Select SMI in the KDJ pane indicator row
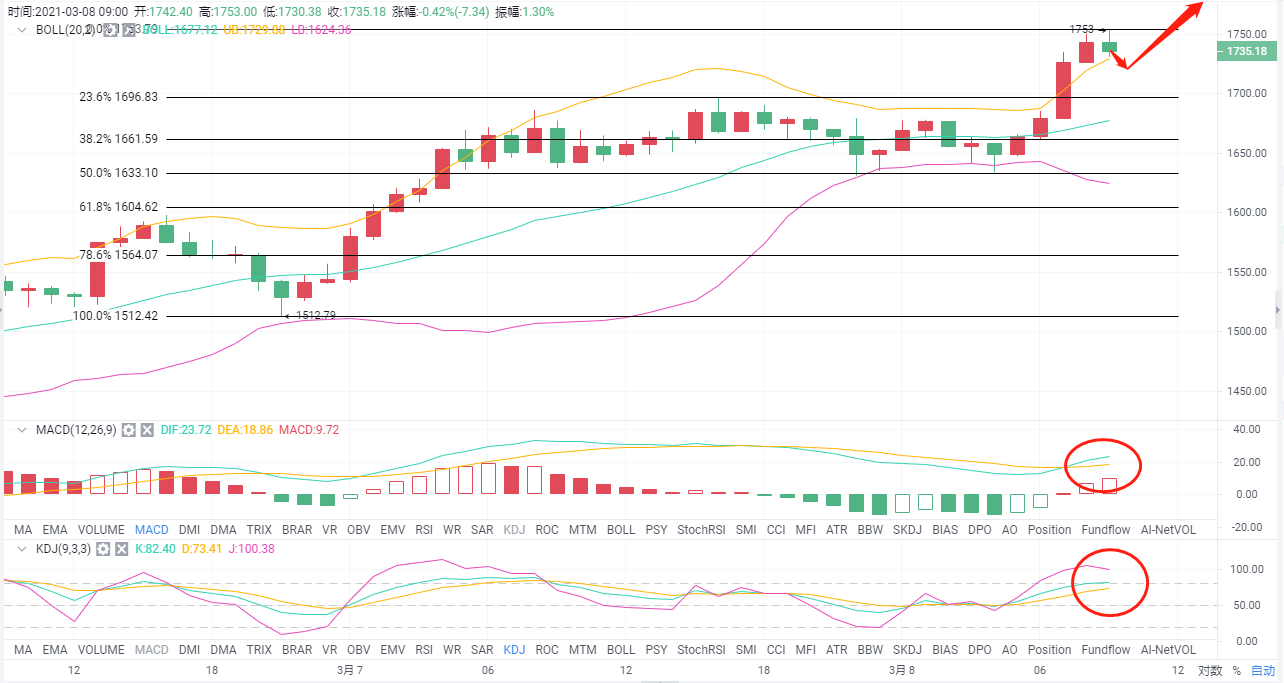This screenshot has height=683, width=1284. [x=746, y=650]
